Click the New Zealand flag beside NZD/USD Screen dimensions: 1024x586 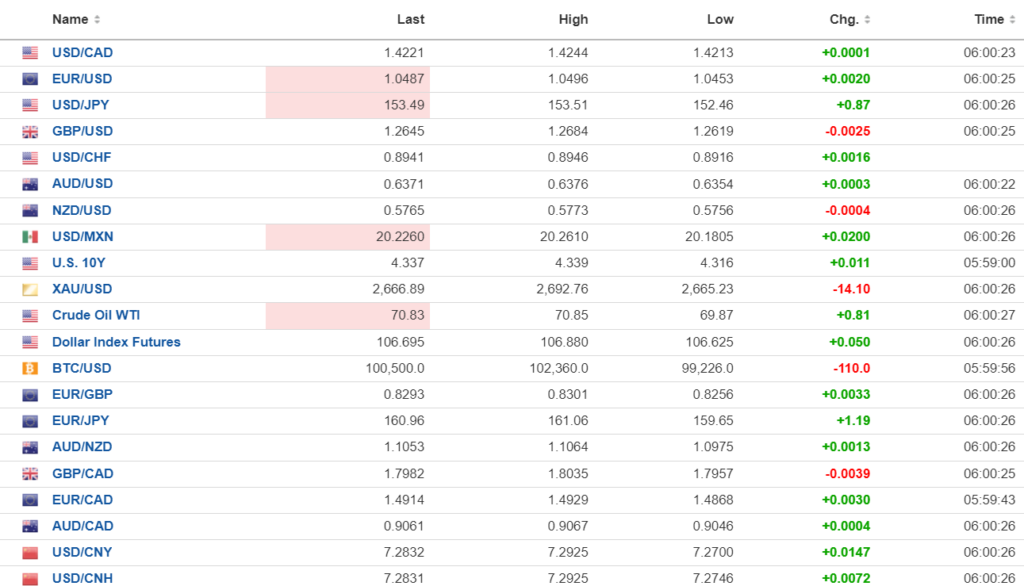(x=30, y=211)
